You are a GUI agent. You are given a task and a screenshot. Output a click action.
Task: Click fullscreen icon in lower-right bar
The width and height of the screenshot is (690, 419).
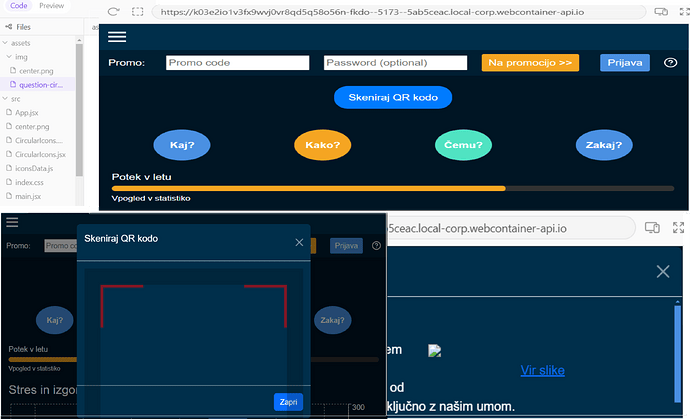pyautogui.click(x=678, y=228)
